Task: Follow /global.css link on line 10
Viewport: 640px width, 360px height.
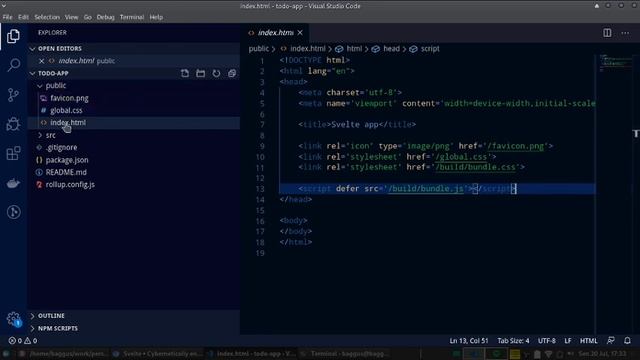Action: click(x=461, y=157)
